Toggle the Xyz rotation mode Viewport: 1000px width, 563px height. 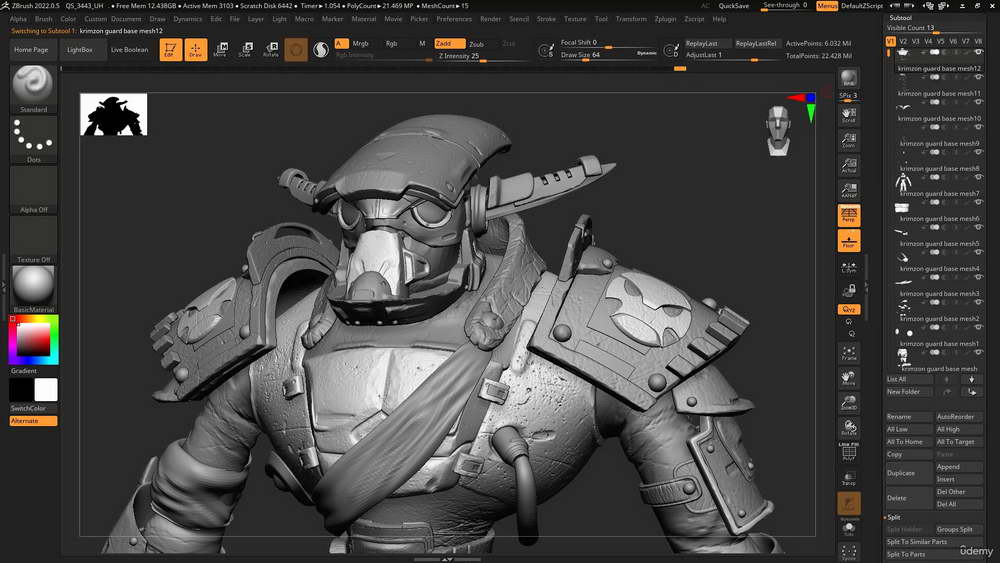pos(848,309)
